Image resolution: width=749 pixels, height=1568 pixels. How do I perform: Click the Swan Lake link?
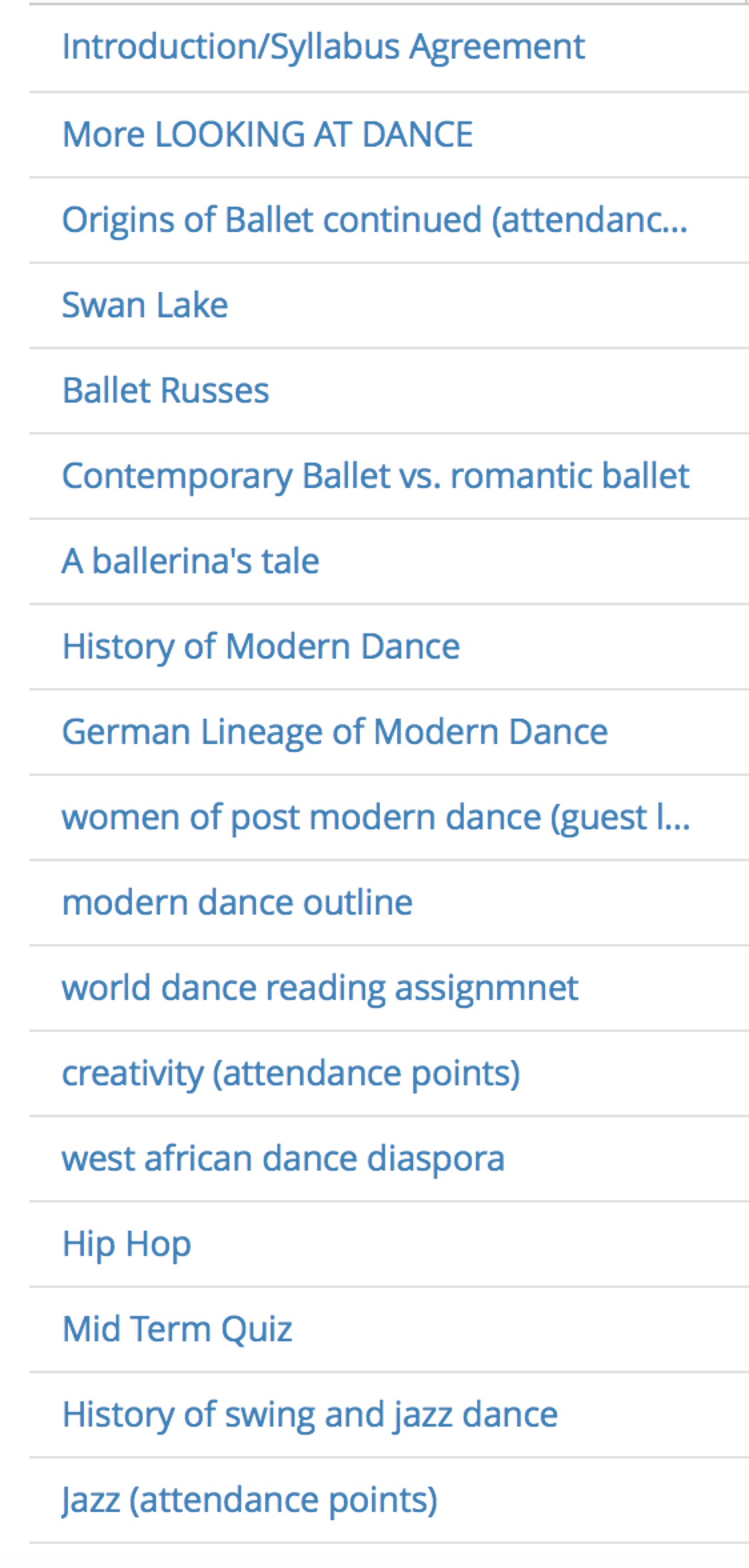[145, 305]
